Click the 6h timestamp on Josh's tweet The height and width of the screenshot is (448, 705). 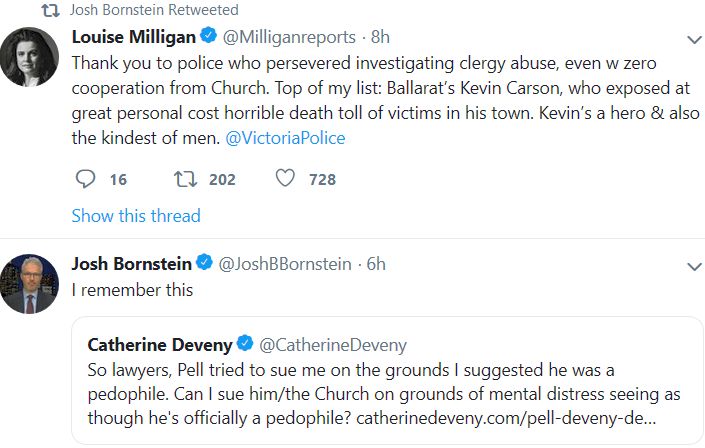pyautogui.click(x=376, y=264)
